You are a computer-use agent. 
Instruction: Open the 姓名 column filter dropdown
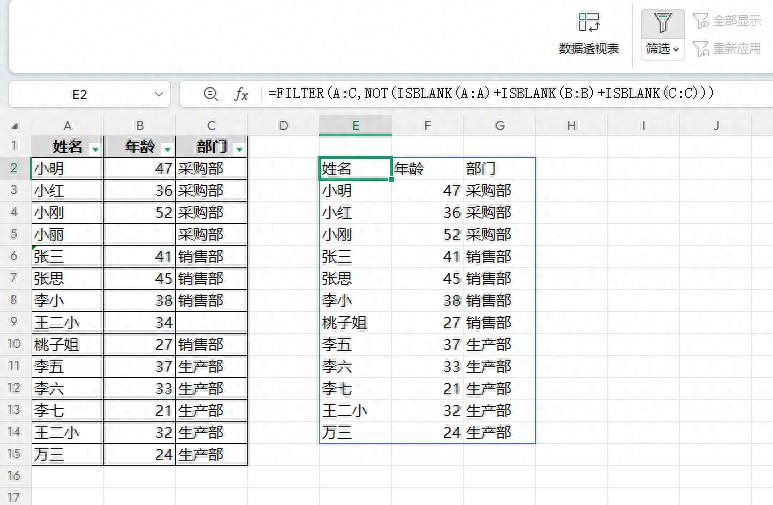click(95, 148)
